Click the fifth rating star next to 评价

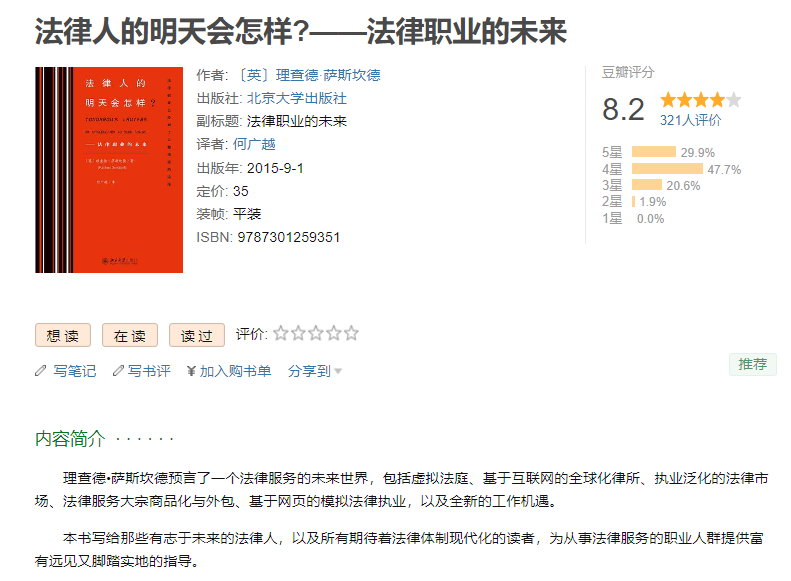[351, 333]
